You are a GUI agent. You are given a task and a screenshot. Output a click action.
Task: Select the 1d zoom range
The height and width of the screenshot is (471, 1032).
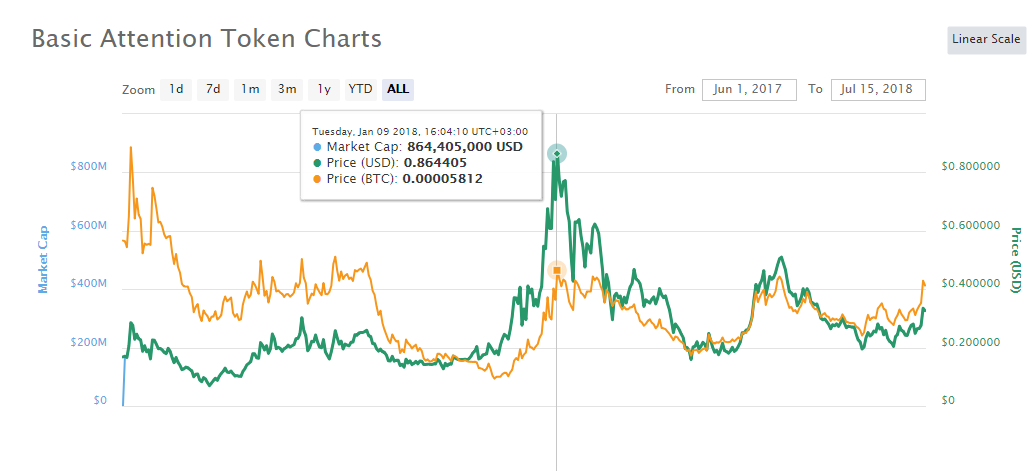tap(176, 89)
